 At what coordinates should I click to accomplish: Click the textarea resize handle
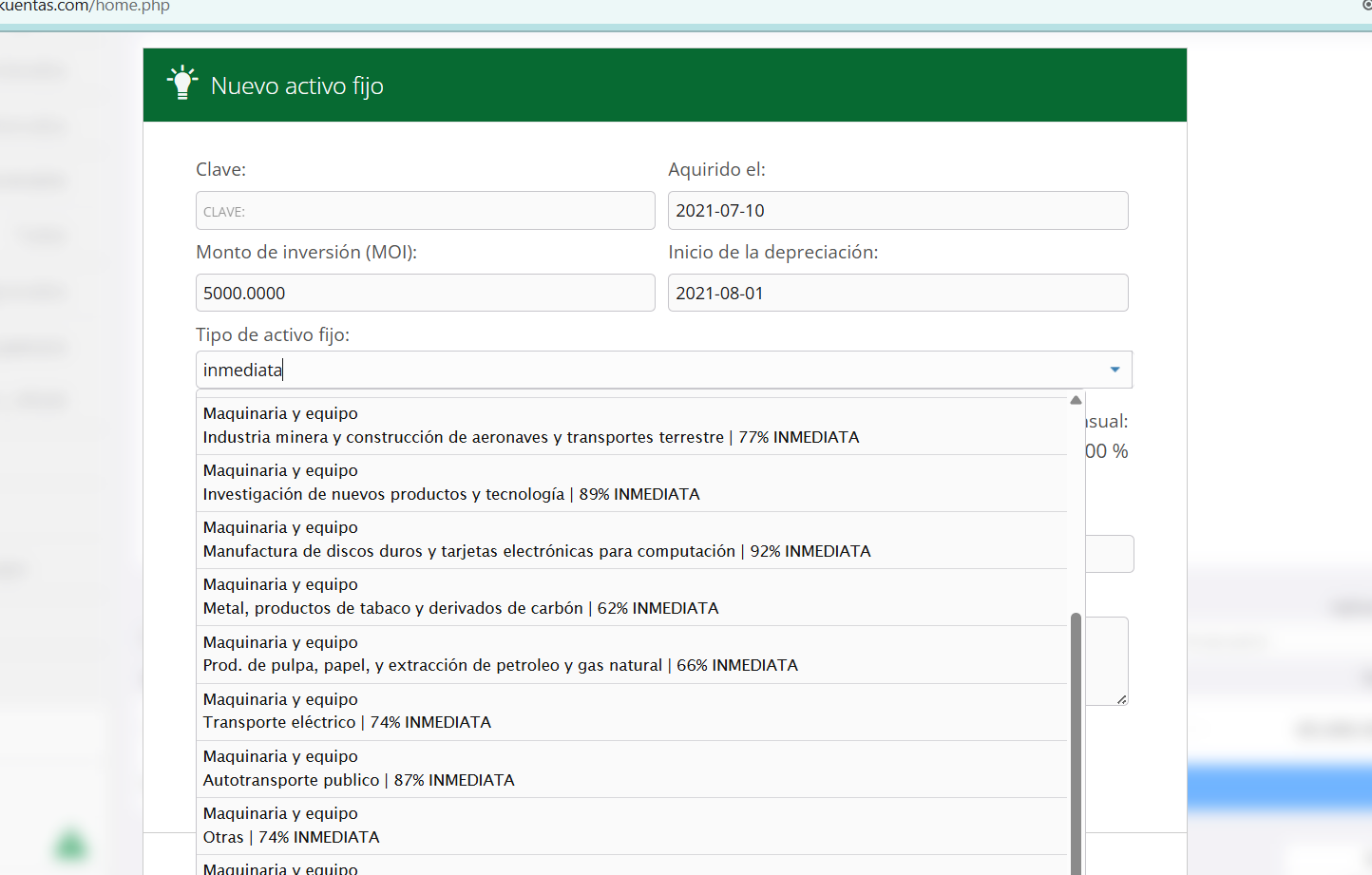(x=1122, y=699)
